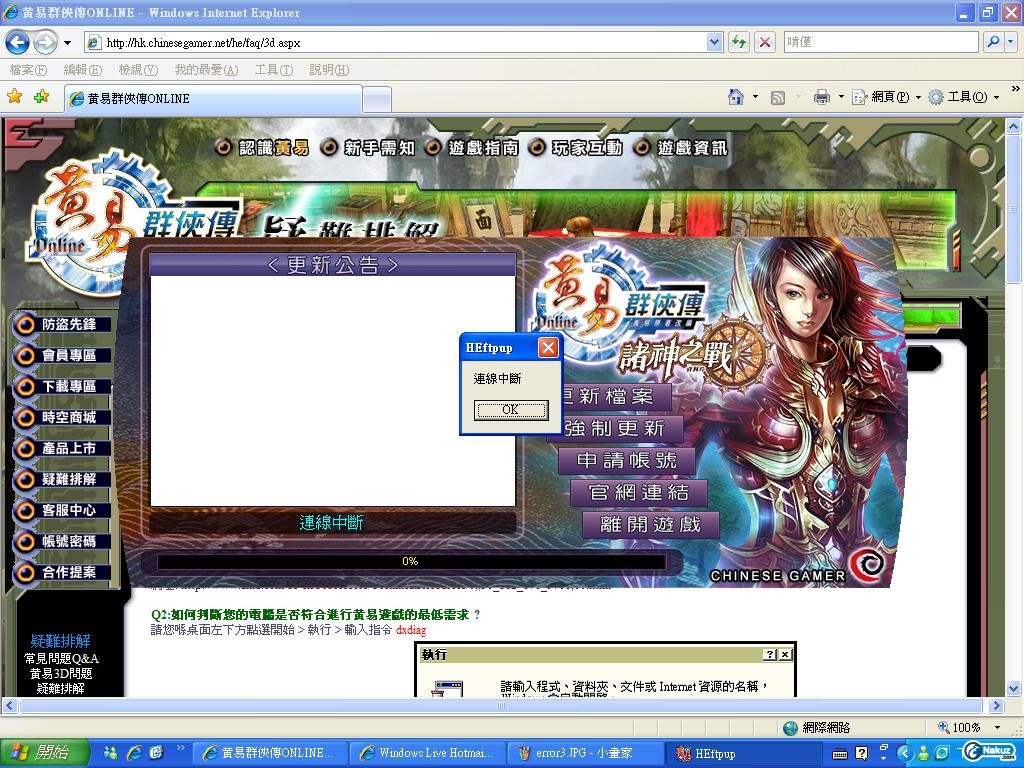Click the 強制更新 launcher button

click(615, 428)
